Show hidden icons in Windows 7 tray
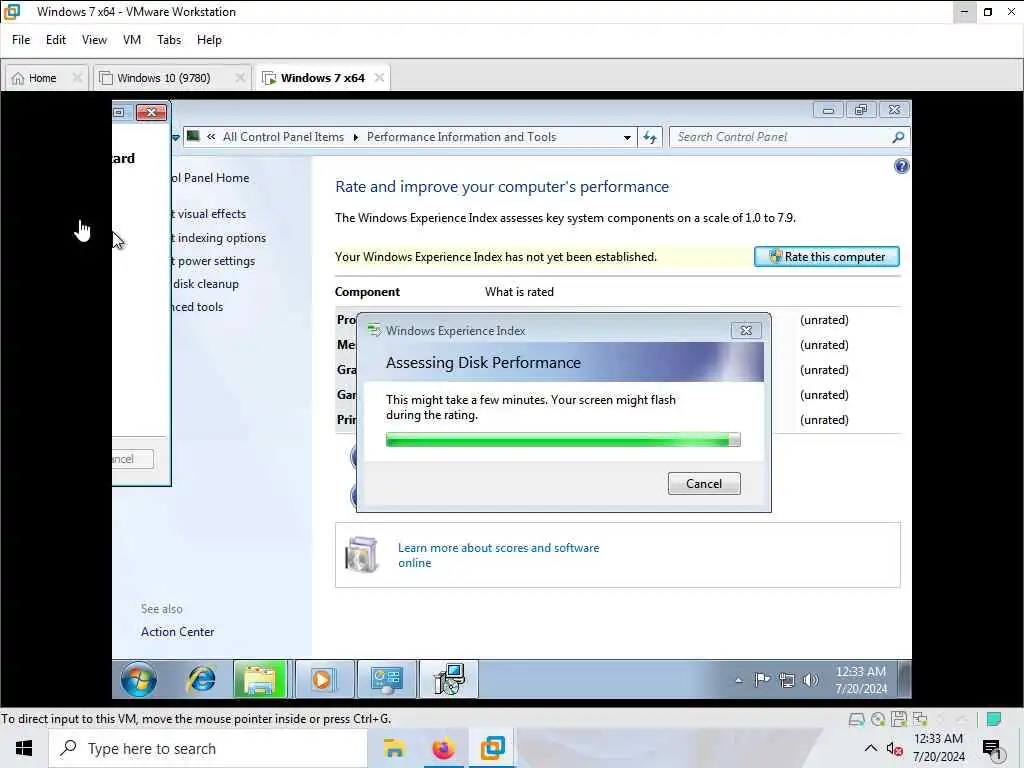Screen dimensions: 1024x768 click(x=739, y=680)
